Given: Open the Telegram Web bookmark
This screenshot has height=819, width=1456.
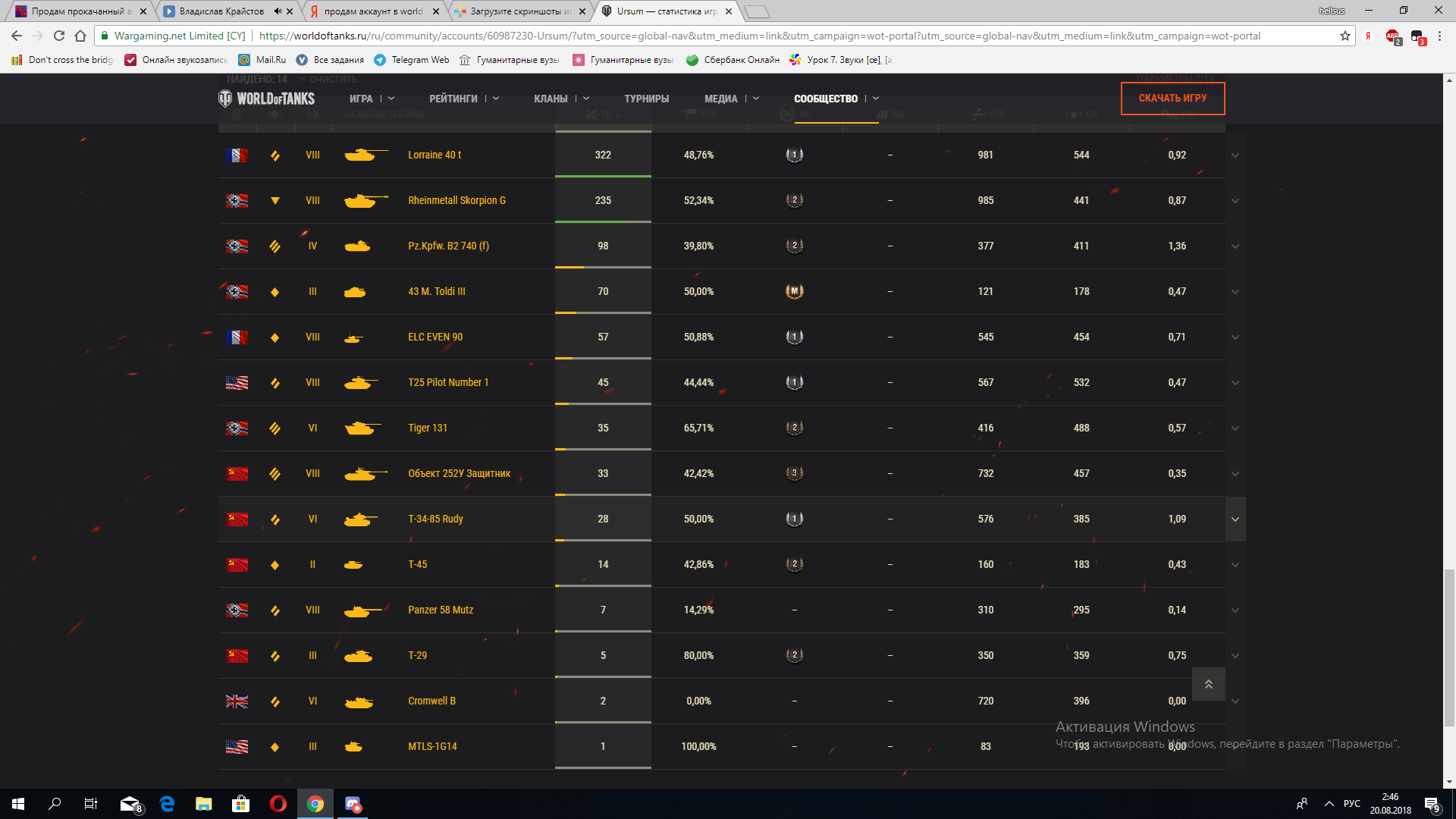Looking at the screenshot, I should point(412,60).
